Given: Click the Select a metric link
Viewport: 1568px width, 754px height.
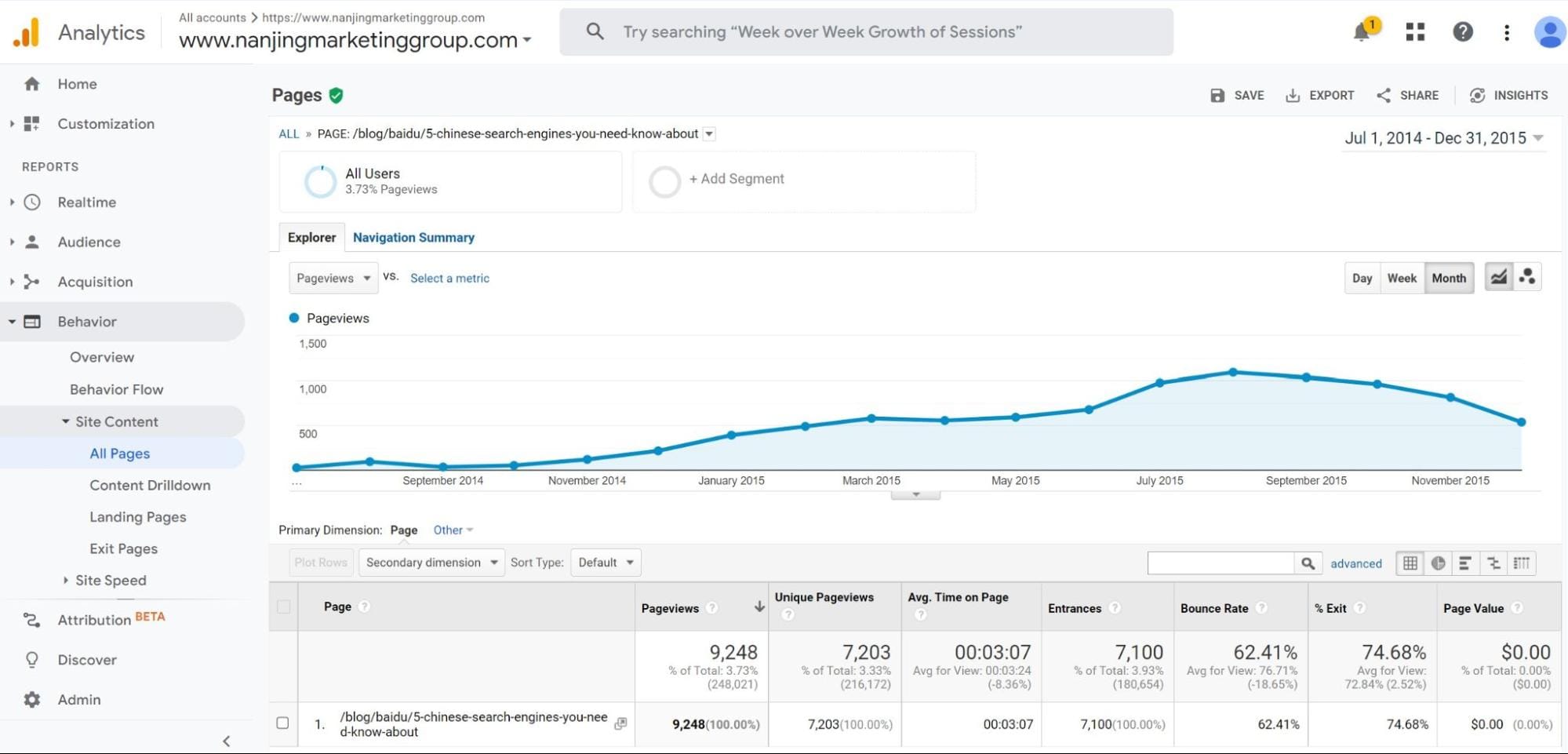Looking at the screenshot, I should click(x=449, y=278).
